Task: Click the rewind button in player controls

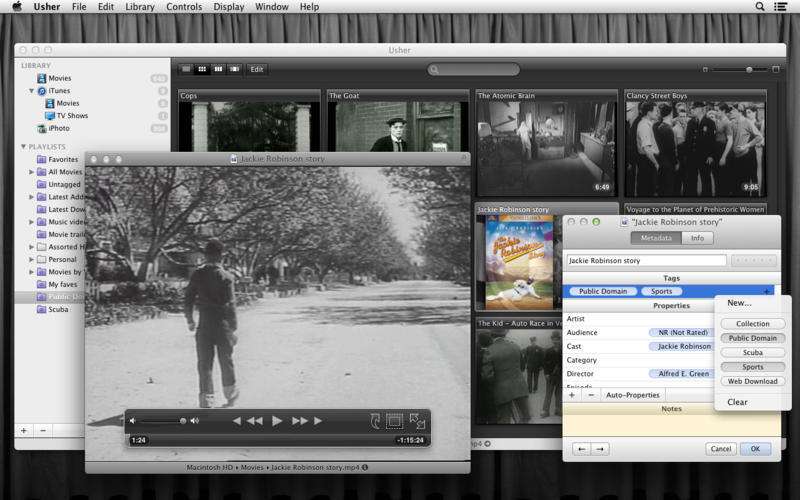Action: pos(255,421)
